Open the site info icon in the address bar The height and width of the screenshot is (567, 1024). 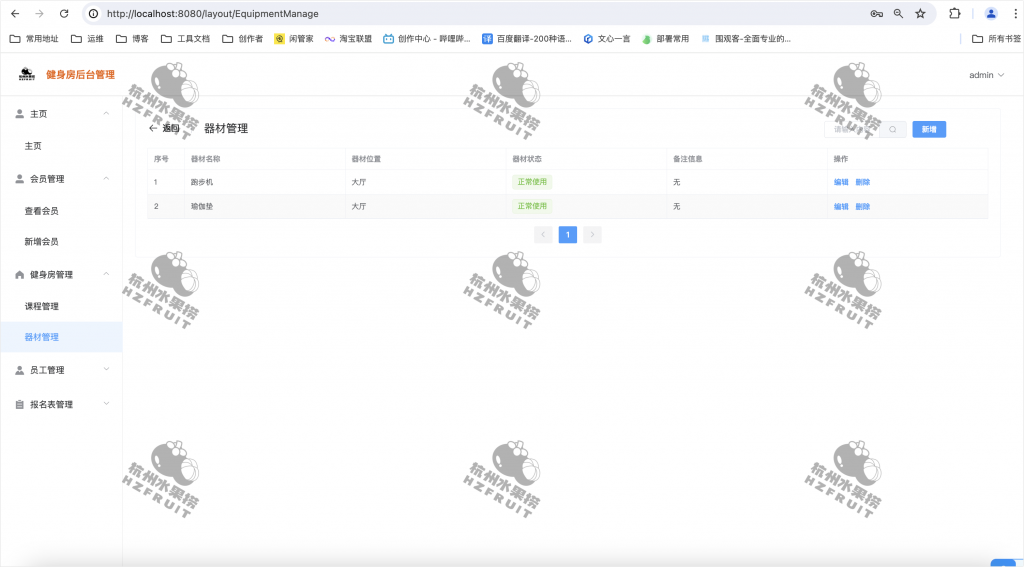tap(93, 14)
